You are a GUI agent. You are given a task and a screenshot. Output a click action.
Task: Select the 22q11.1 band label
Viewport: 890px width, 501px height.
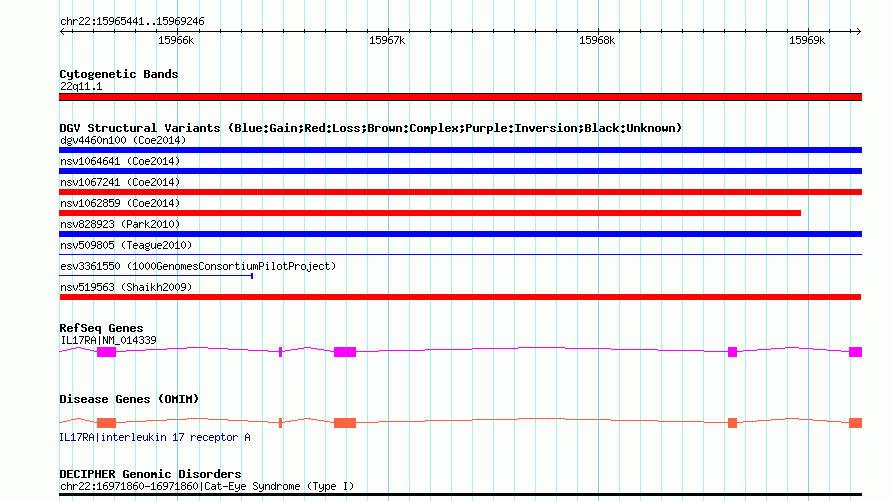pyautogui.click(x=81, y=86)
